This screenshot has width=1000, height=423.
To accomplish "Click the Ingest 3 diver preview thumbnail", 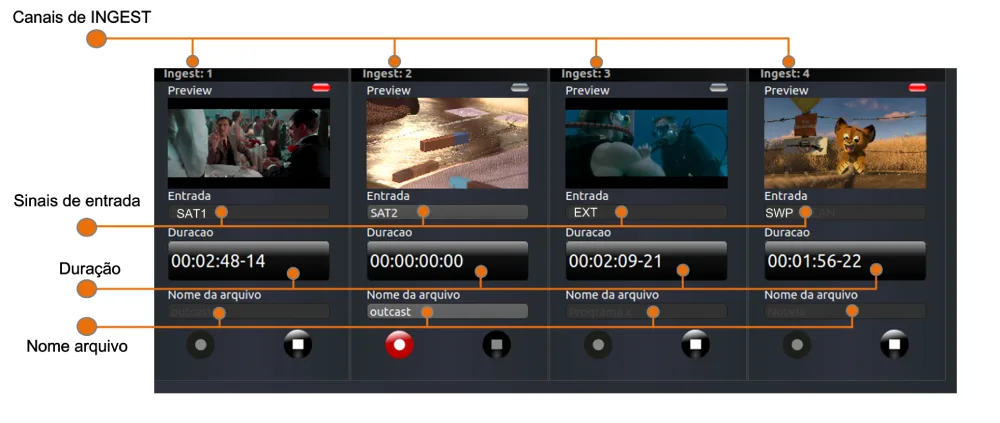I will point(647,143).
